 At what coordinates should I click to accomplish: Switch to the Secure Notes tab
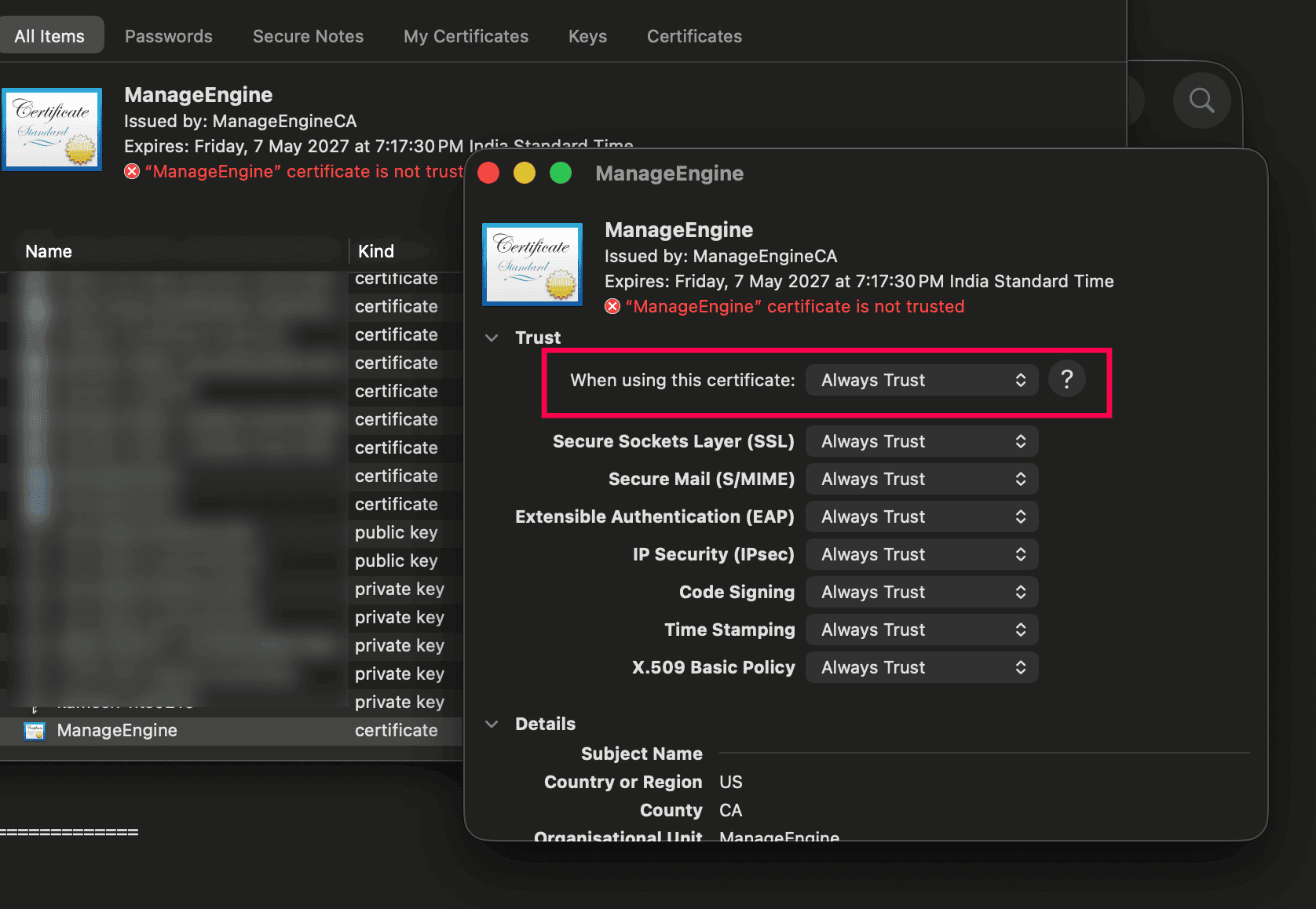pos(309,36)
